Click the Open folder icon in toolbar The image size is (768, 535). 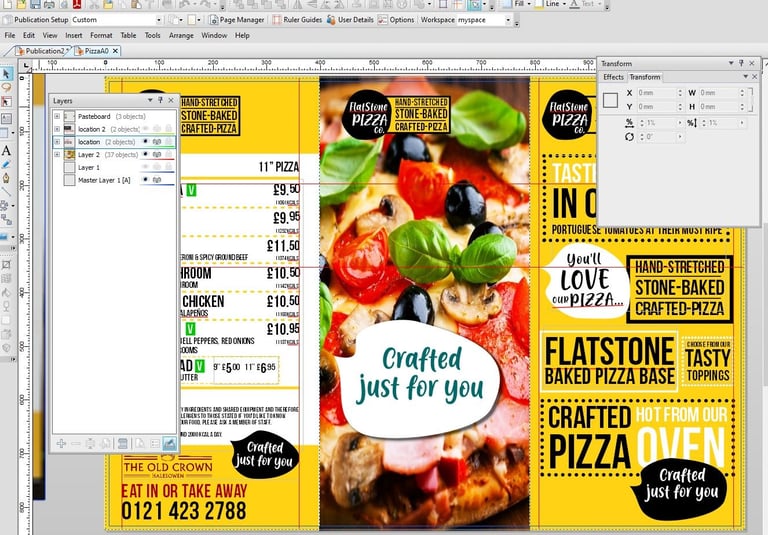[x=21, y=4]
